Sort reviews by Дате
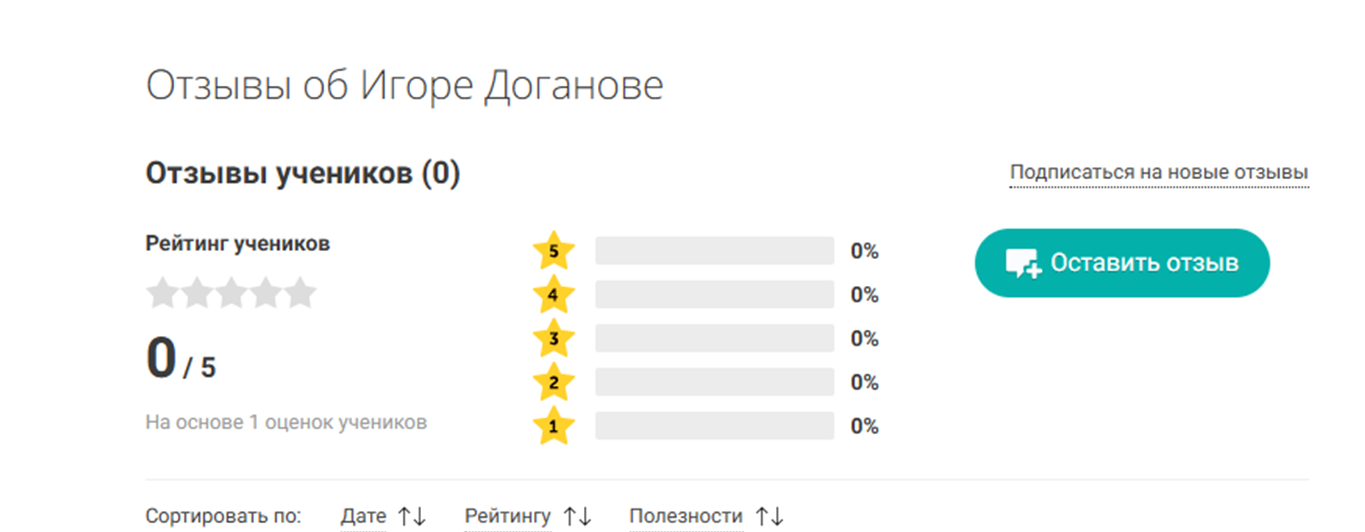 click(363, 516)
